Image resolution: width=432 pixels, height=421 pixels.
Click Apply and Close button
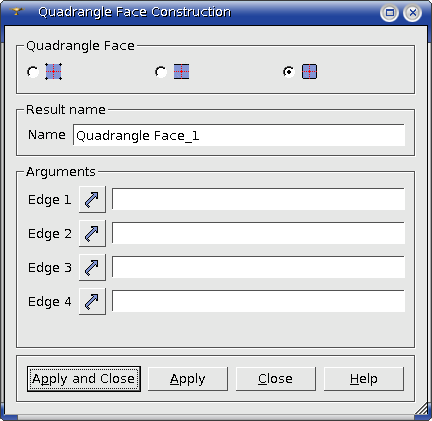tap(84, 379)
